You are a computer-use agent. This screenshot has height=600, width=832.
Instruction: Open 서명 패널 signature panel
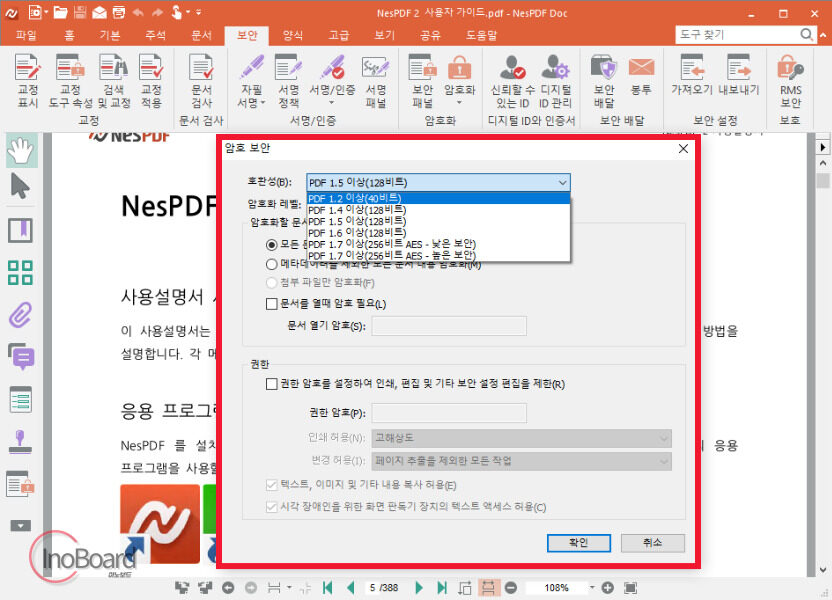[x=376, y=81]
